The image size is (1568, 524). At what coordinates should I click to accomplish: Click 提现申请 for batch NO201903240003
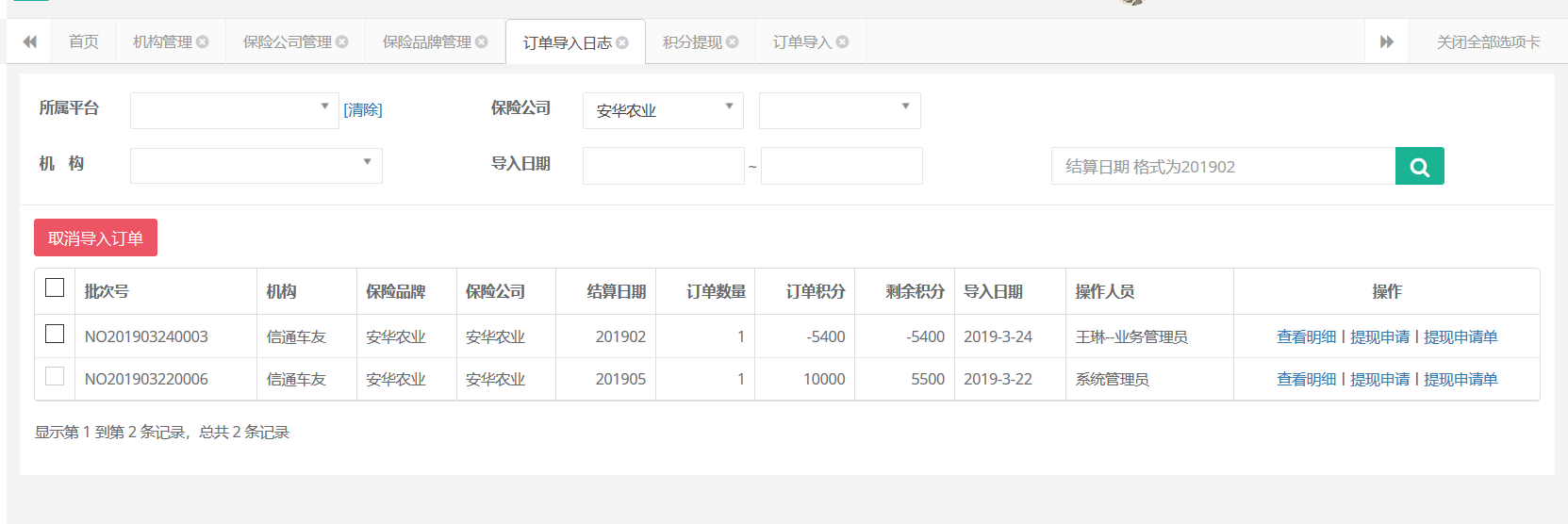pos(1379,336)
